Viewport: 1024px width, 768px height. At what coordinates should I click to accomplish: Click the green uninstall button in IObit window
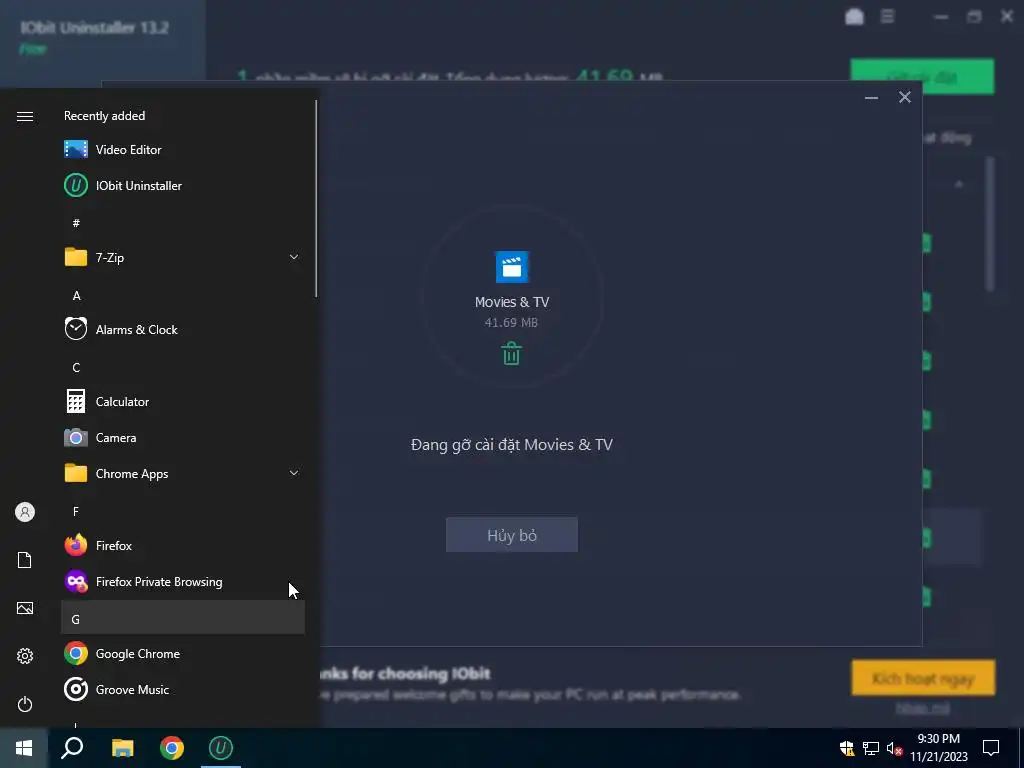(922, 77)
